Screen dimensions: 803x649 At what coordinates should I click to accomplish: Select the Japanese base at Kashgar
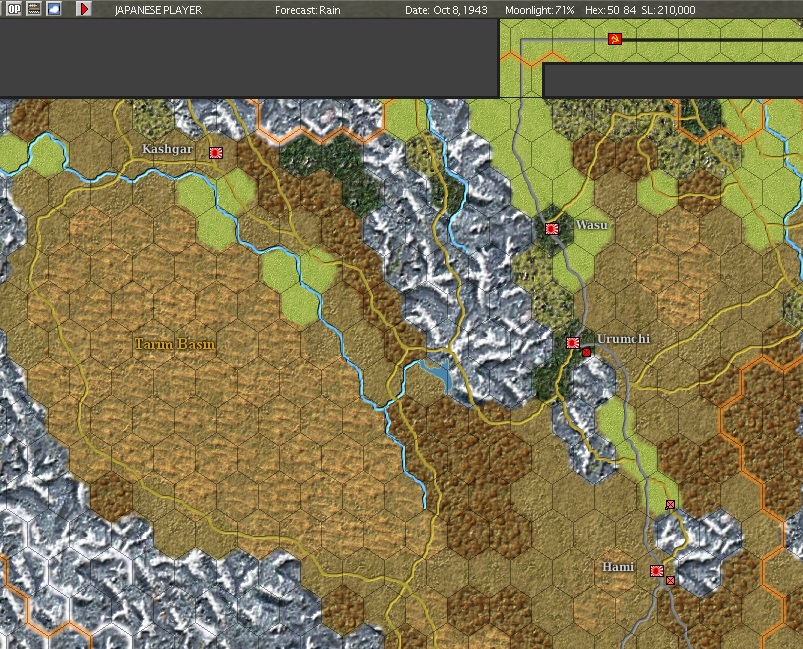[x=216, y=153]
